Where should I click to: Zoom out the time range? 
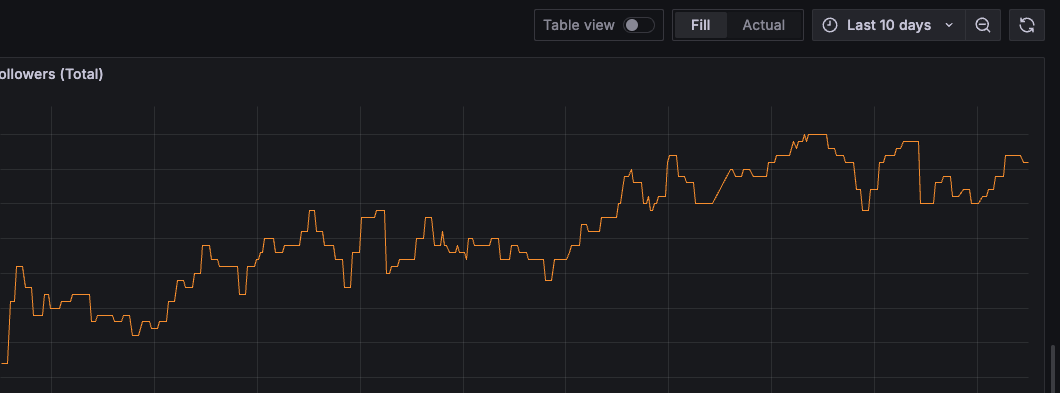pyautogui.click(x=983, y=25)
